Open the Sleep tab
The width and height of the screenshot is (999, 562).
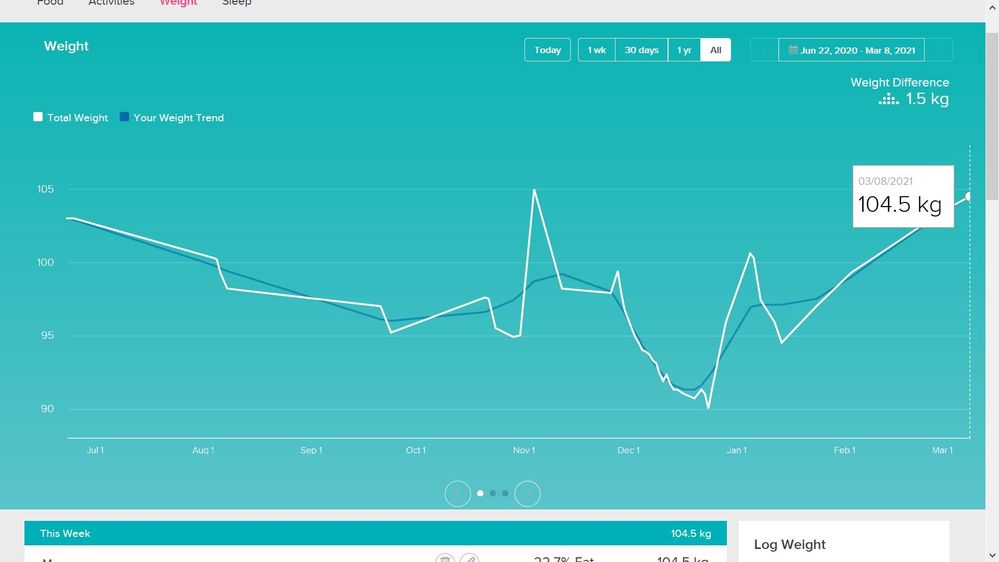point(237,3)
